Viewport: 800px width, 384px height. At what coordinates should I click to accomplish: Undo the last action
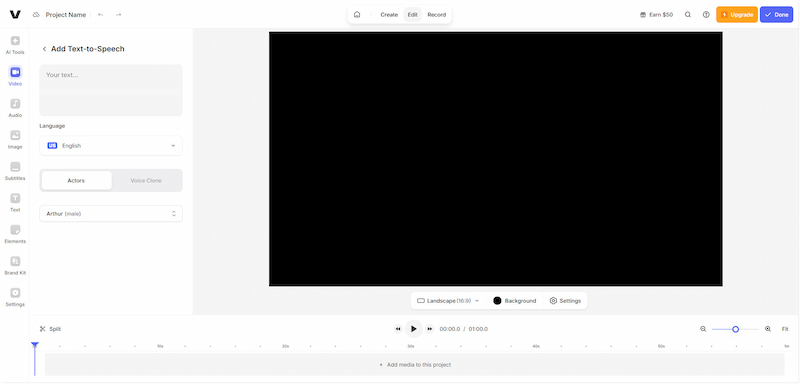[x=101, y=15]
